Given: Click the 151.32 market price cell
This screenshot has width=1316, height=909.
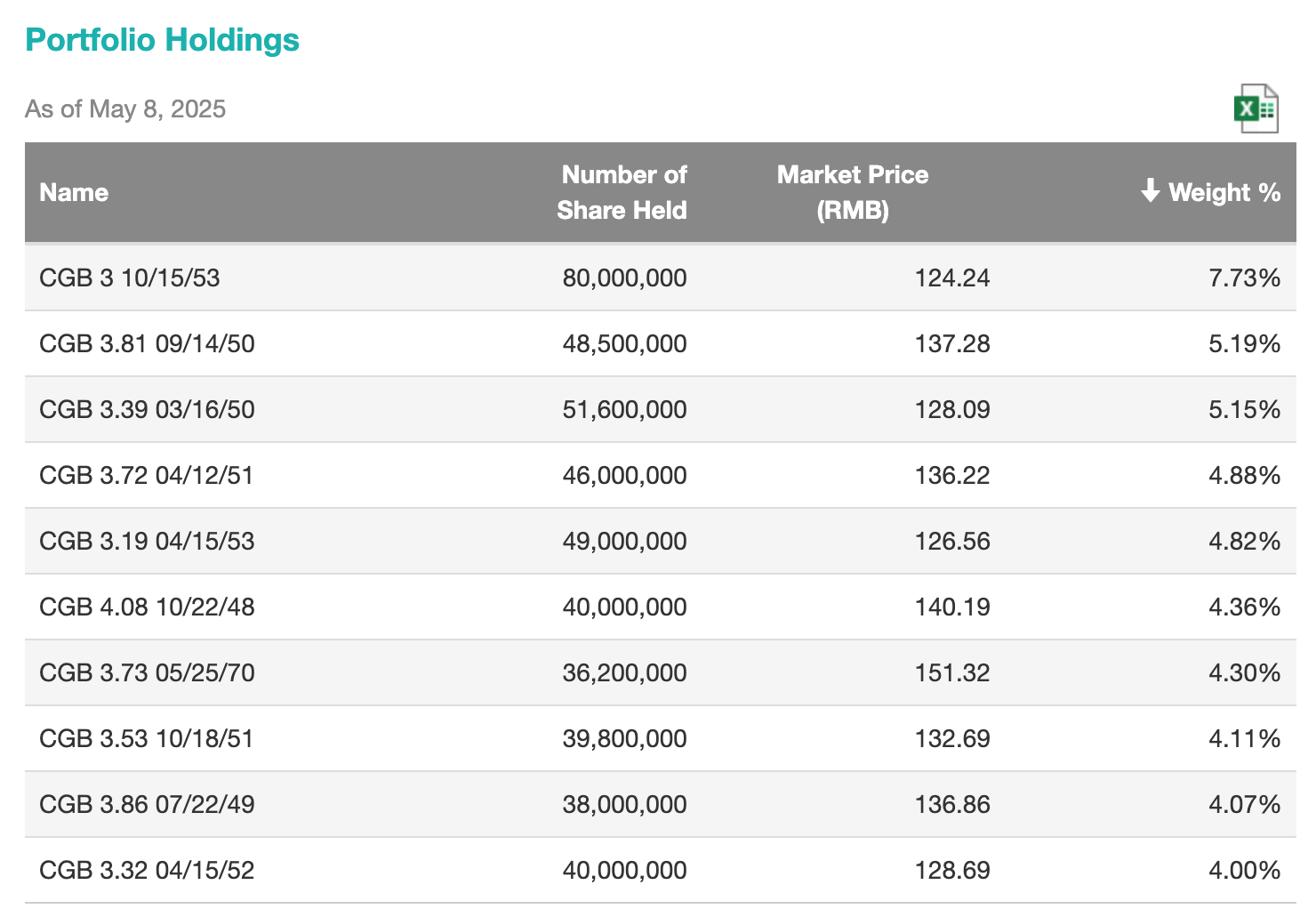Looking at the screenshot, I should pyautogui.click(x=951, y=672).
